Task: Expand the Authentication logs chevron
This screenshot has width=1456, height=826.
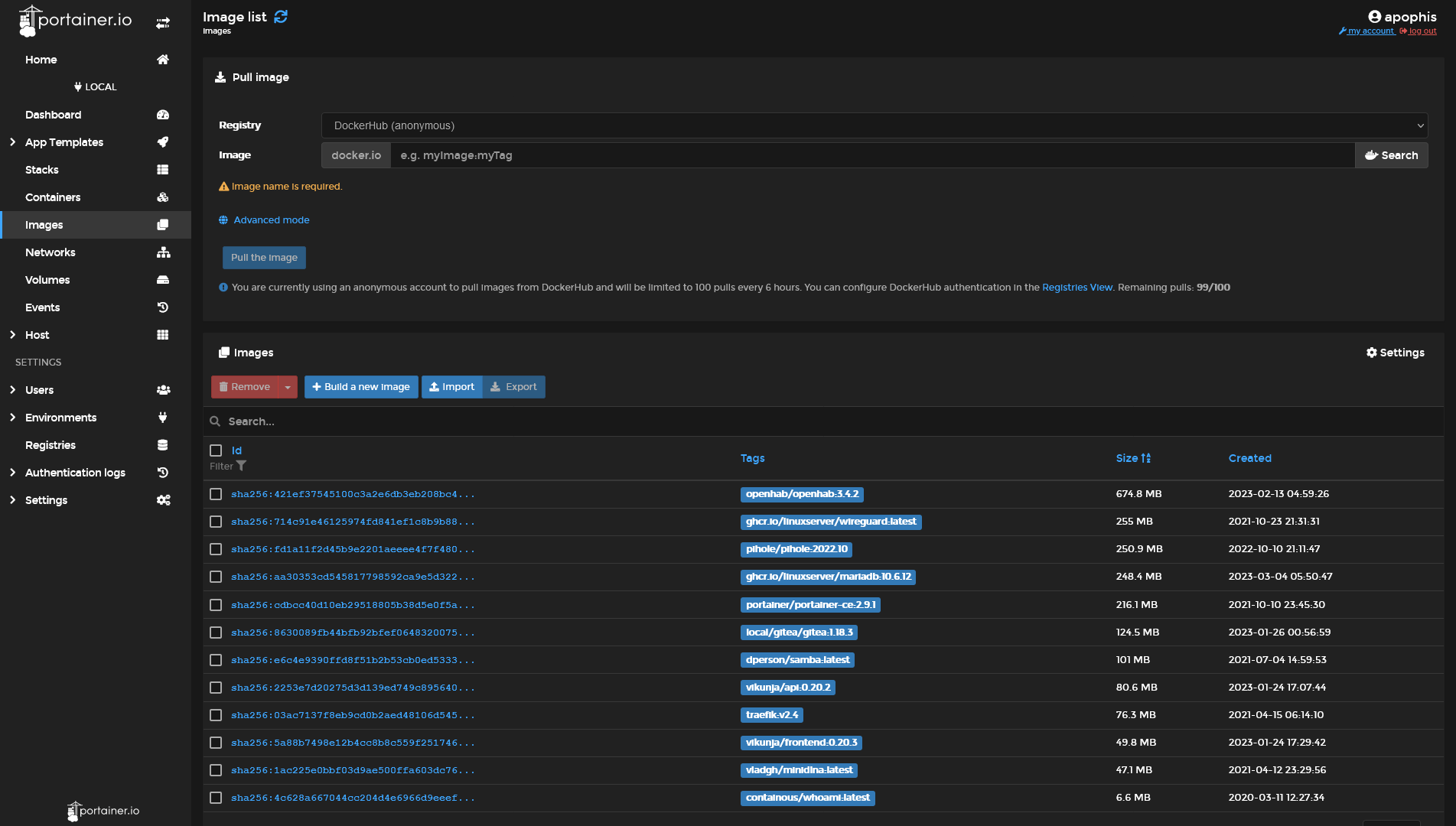Action: click(x=12, y=473)
